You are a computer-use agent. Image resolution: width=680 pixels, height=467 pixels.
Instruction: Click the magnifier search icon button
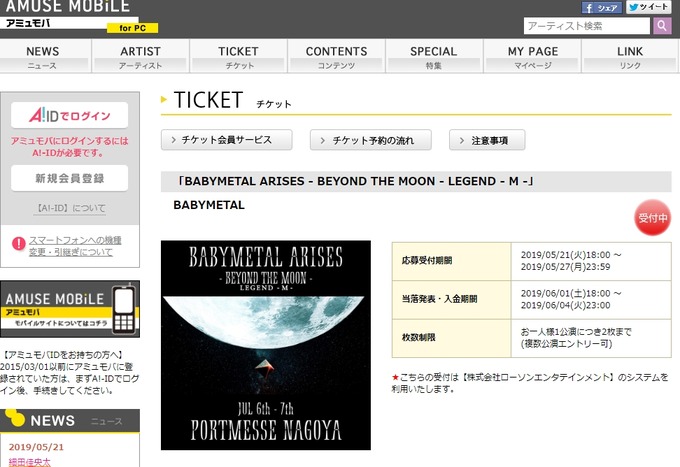662,26
